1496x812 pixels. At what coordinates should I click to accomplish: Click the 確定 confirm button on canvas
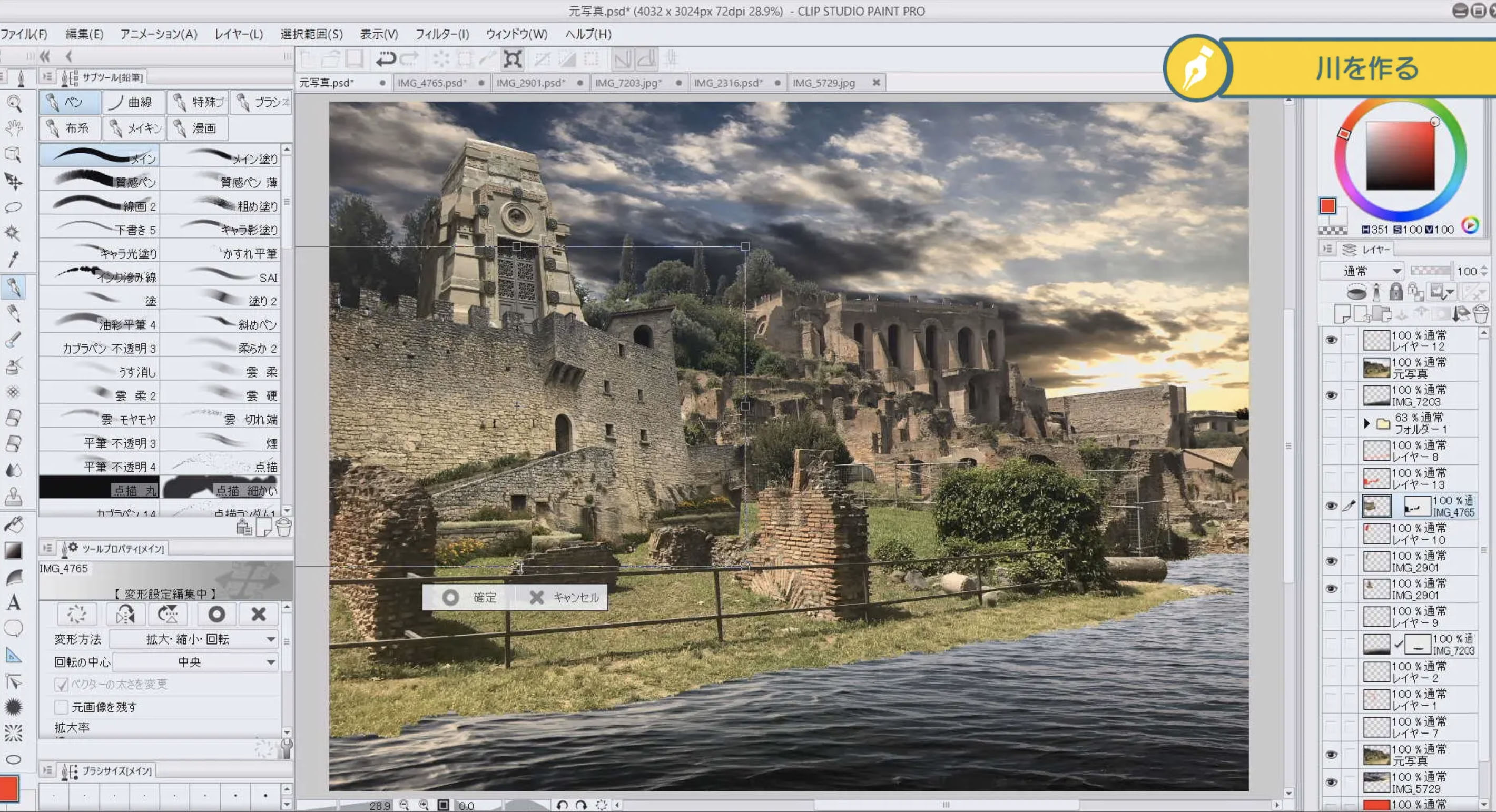[x=470, y=597]
